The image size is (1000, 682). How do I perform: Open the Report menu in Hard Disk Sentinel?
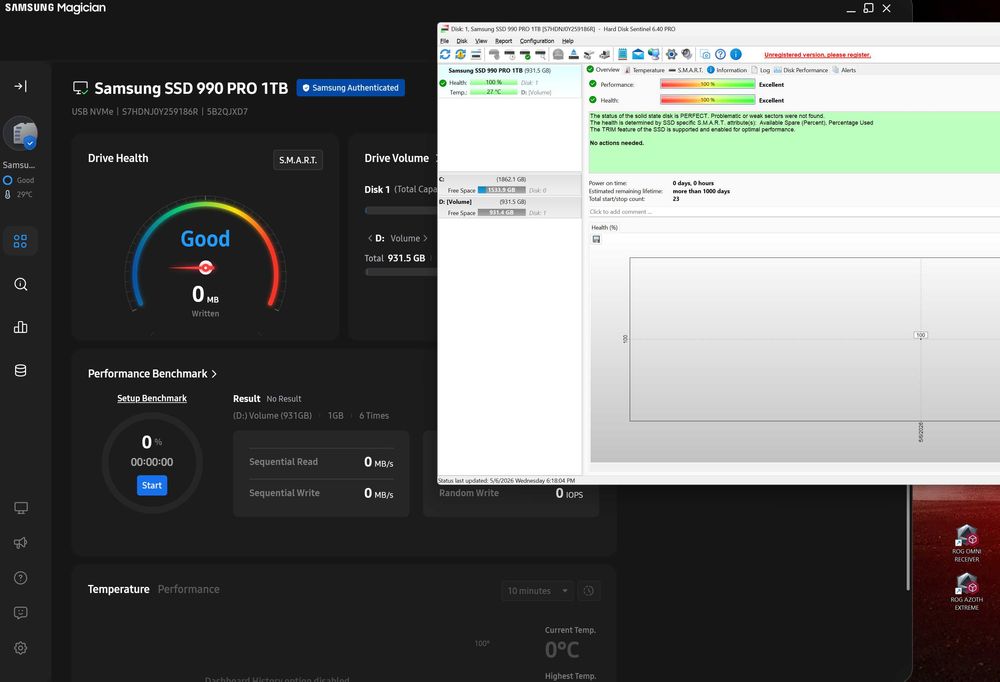click(503, 41)
